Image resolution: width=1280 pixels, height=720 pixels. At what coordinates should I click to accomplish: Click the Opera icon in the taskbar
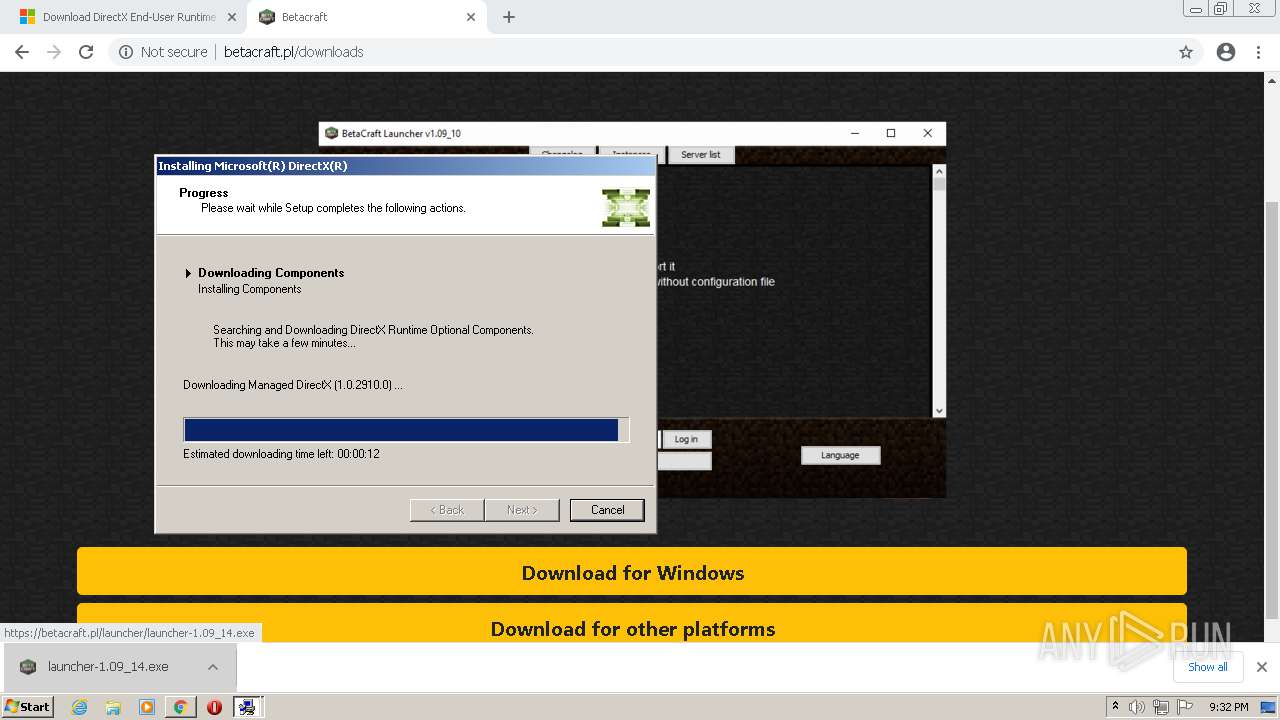click(214, 707)
